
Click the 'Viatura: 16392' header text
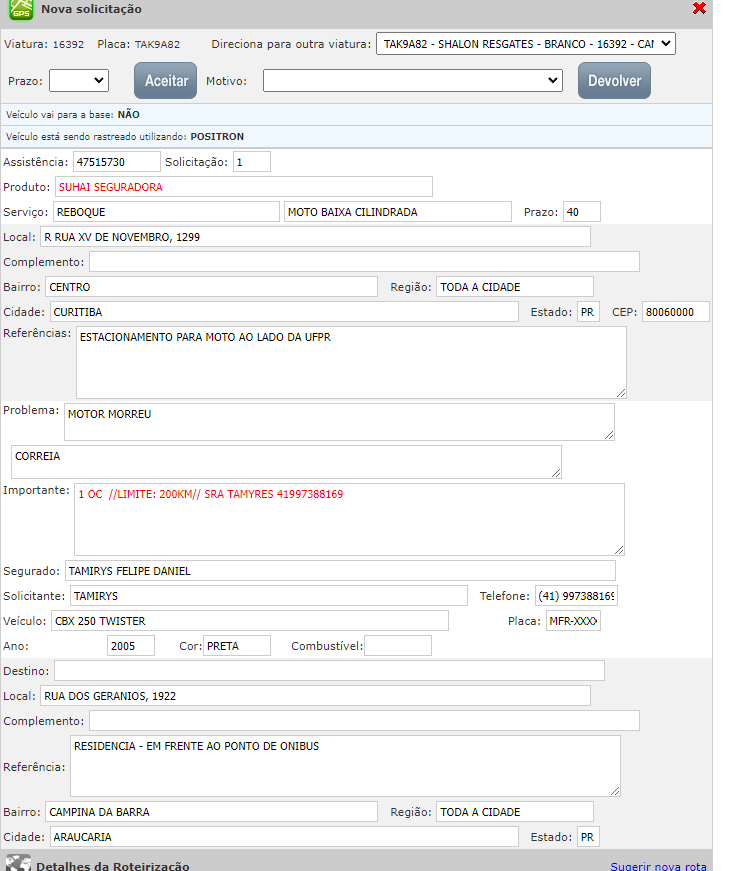(44, 44)
